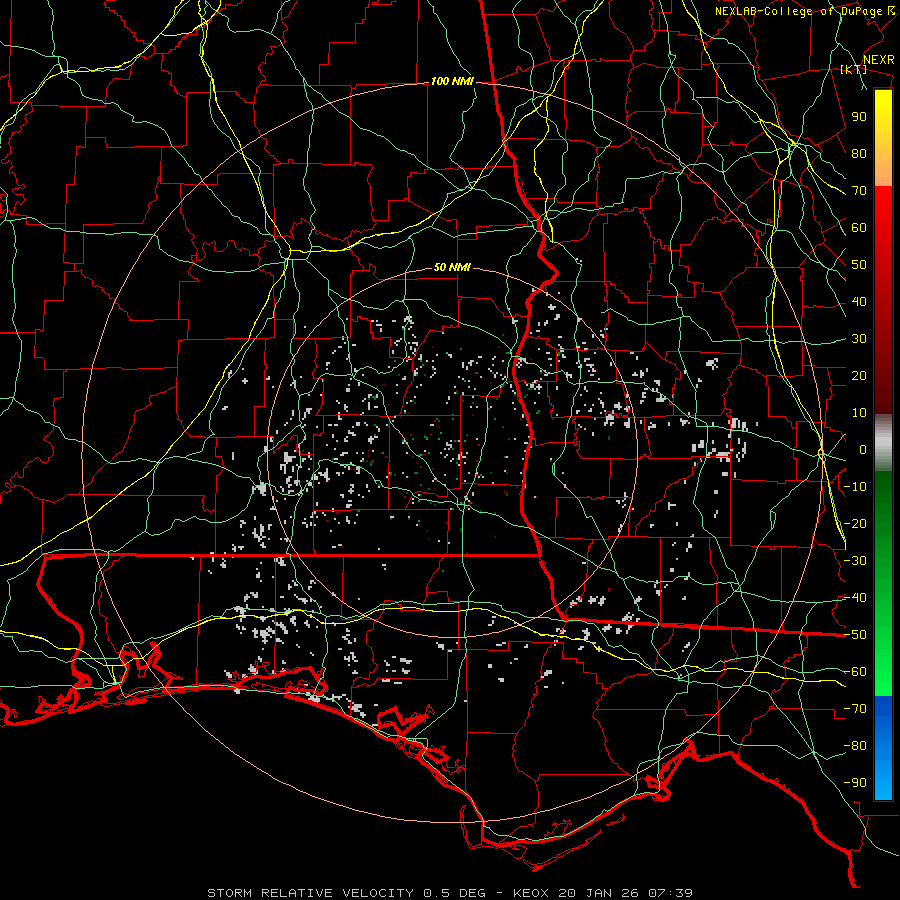Click the 30 value on the velocity scale
The image size is (900, 900).
coord(859,339)
